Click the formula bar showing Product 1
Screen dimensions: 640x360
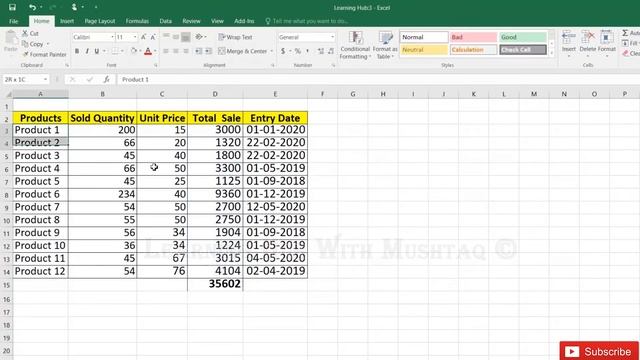coord(378,79)
